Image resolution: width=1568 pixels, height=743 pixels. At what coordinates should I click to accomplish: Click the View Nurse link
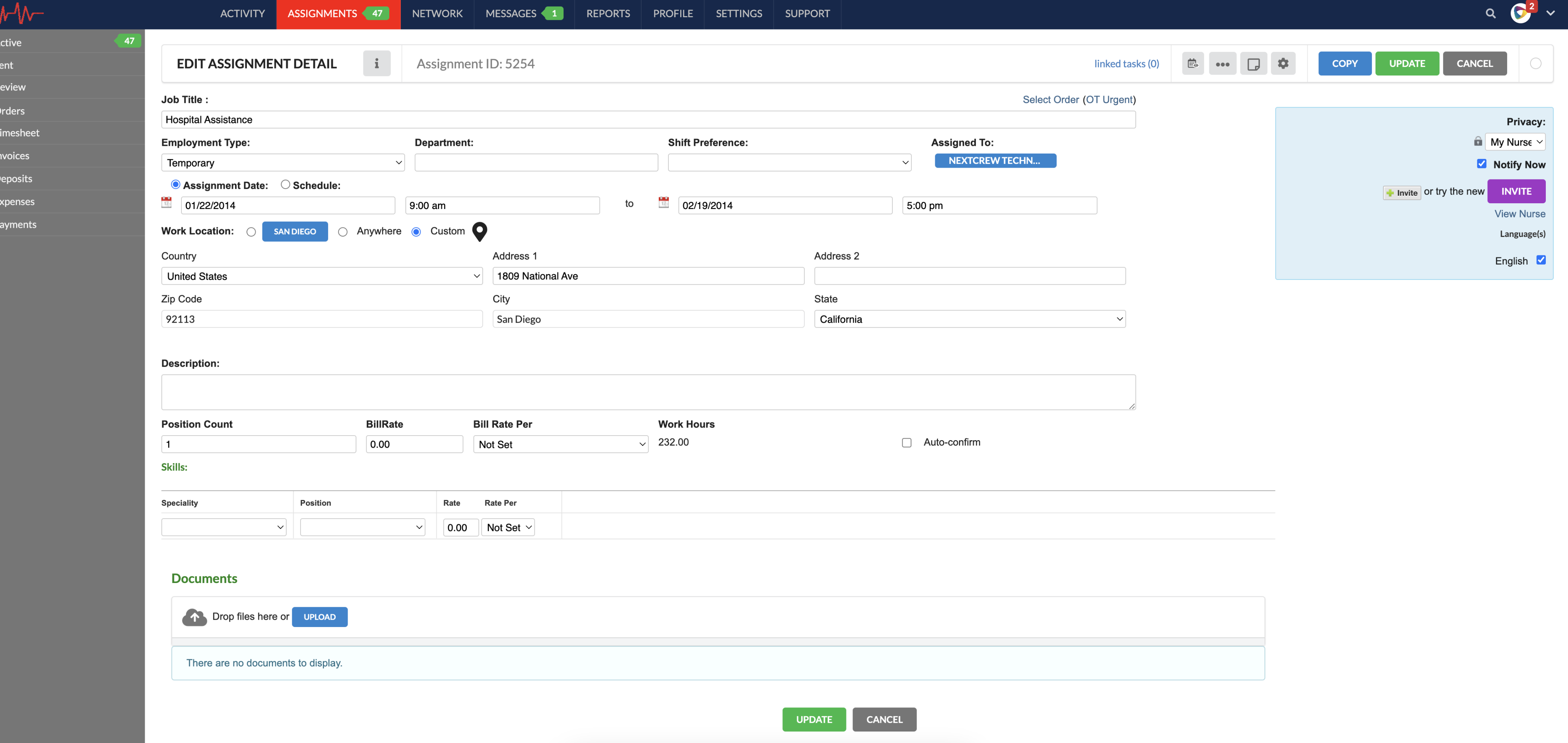1519,214
